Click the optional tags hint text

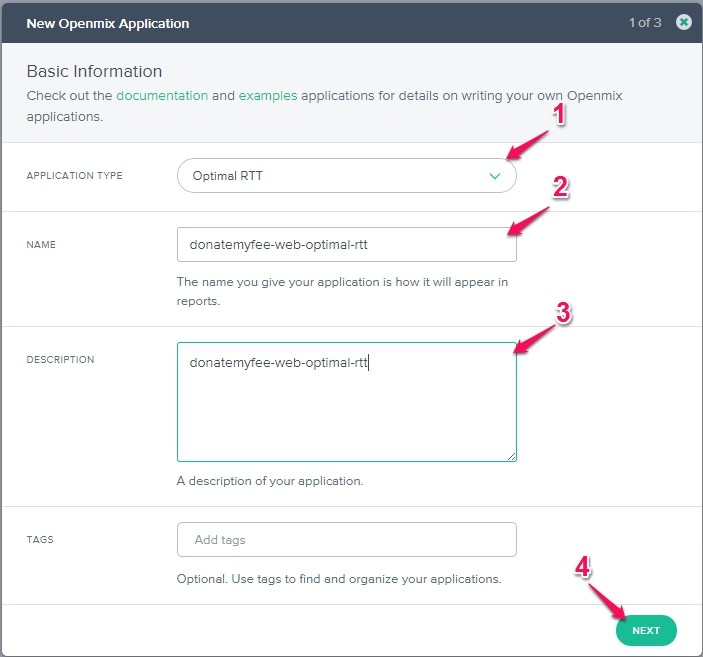(x=339, y=579)
